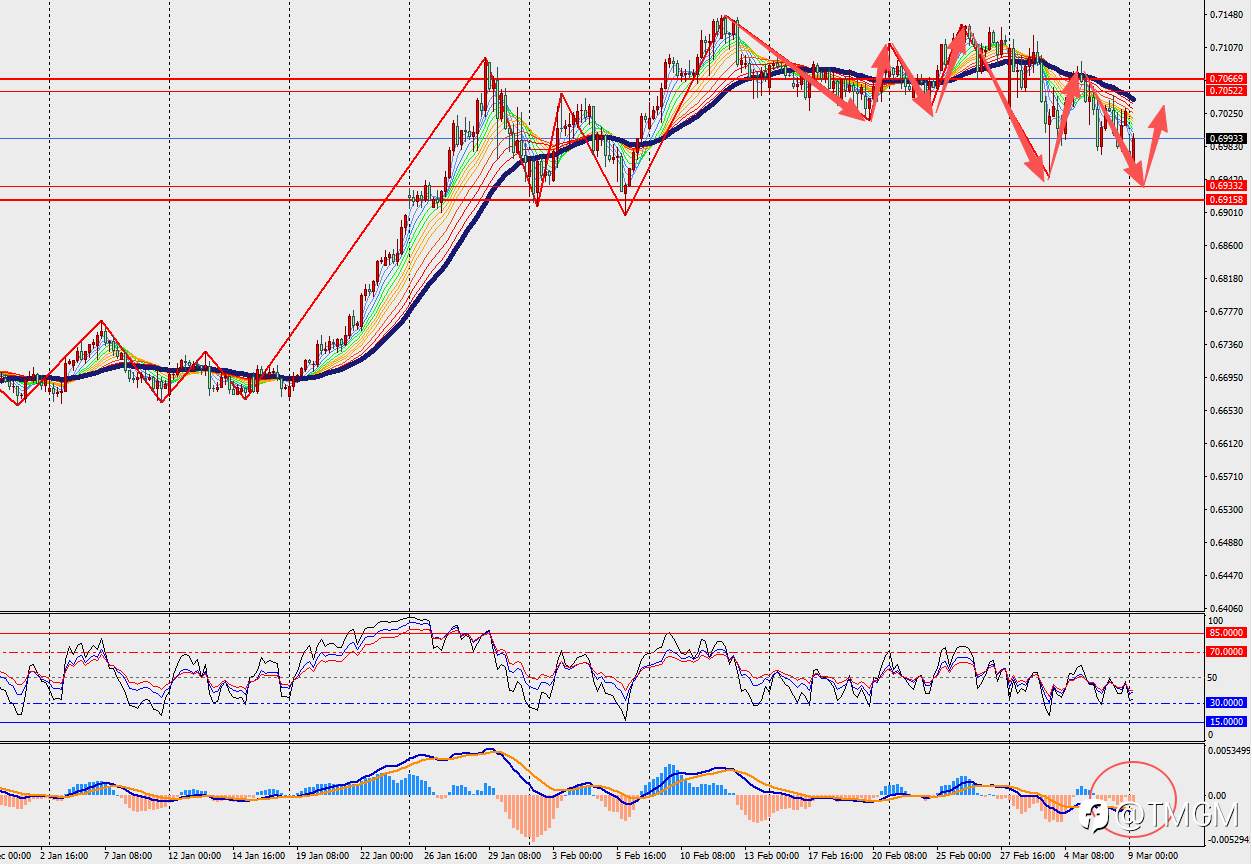Viewport: 1252px width, 864px height.
Task: Click the 0.70522 red price level label
Action: (1225, 90)
